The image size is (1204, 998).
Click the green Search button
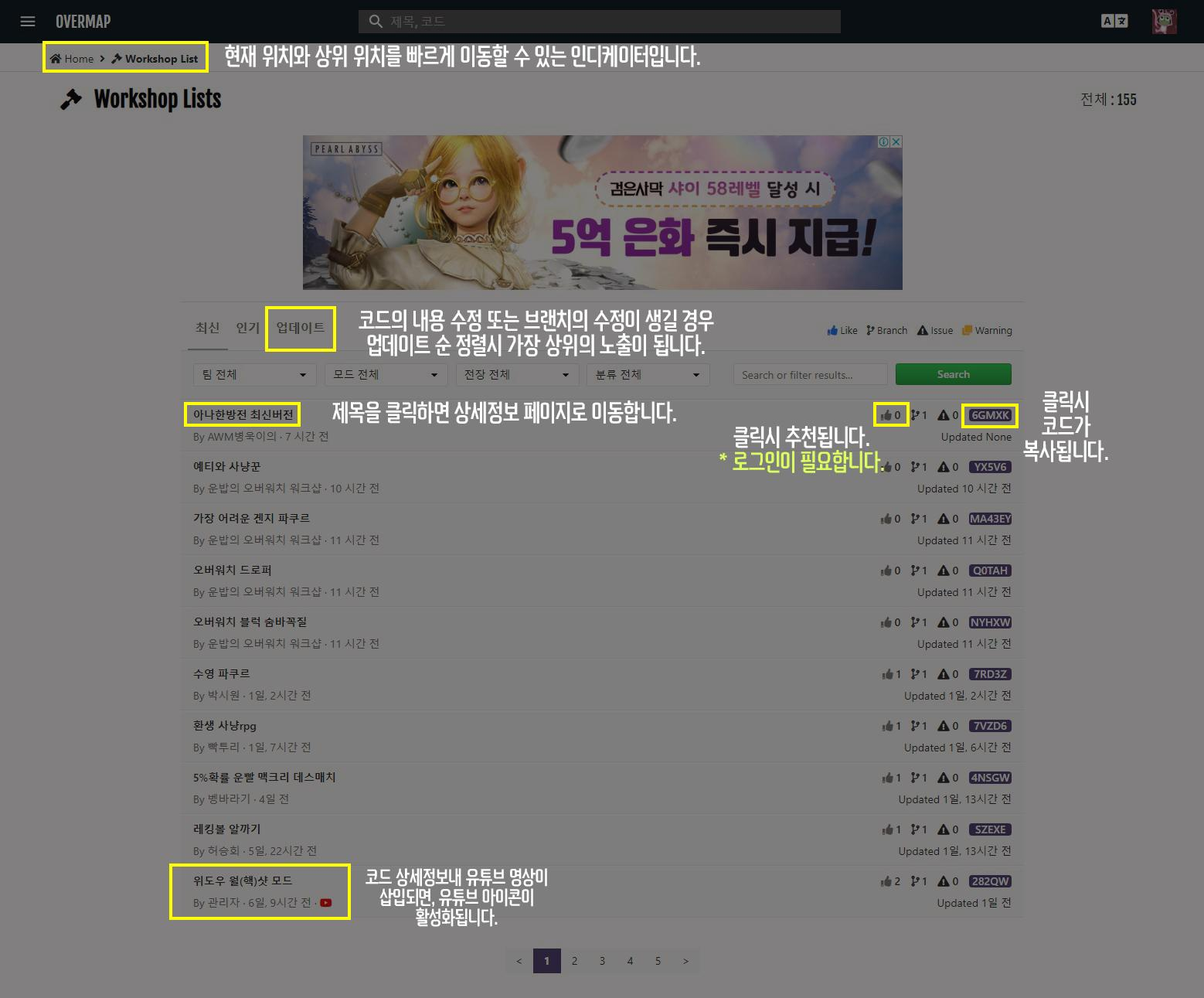pos(953,374)
